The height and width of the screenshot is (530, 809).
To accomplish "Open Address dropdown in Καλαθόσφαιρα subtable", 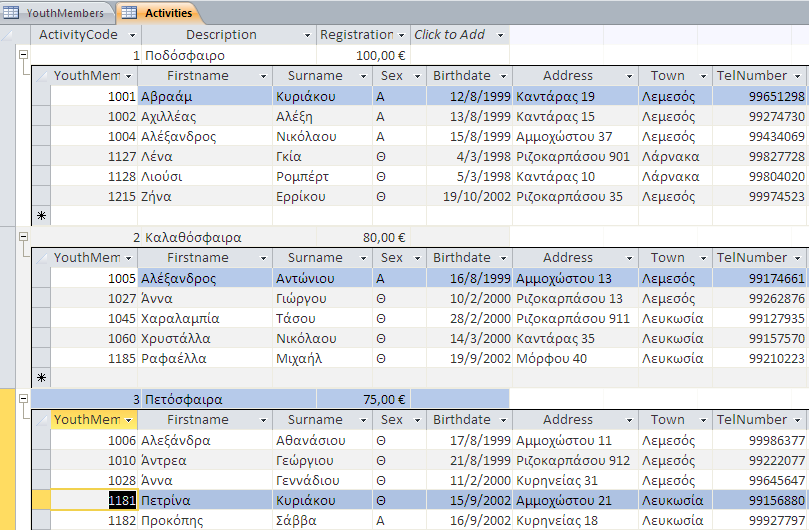I will [629, 258].
